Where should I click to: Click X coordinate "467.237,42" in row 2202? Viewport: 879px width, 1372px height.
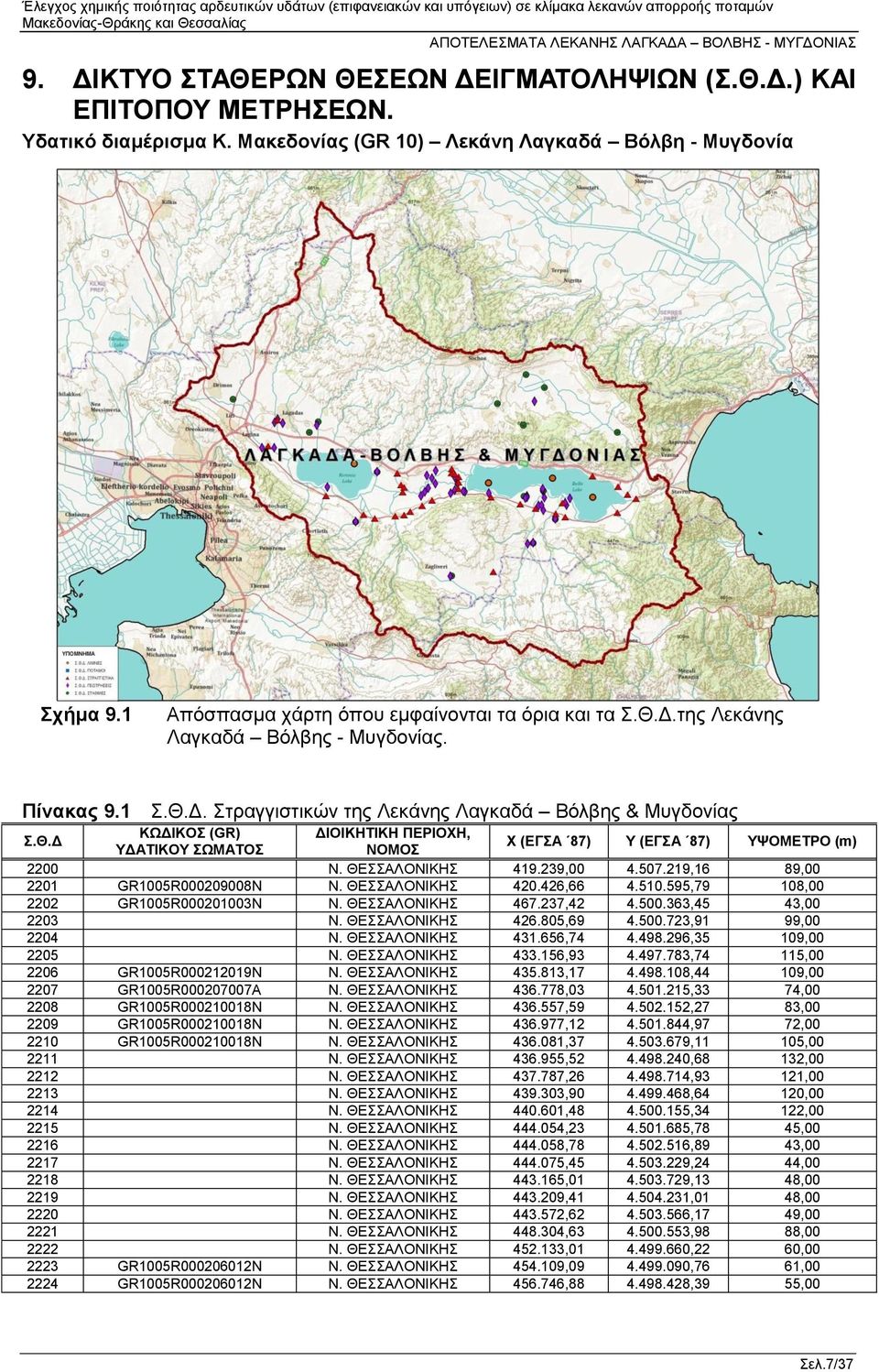coord(548,904)
